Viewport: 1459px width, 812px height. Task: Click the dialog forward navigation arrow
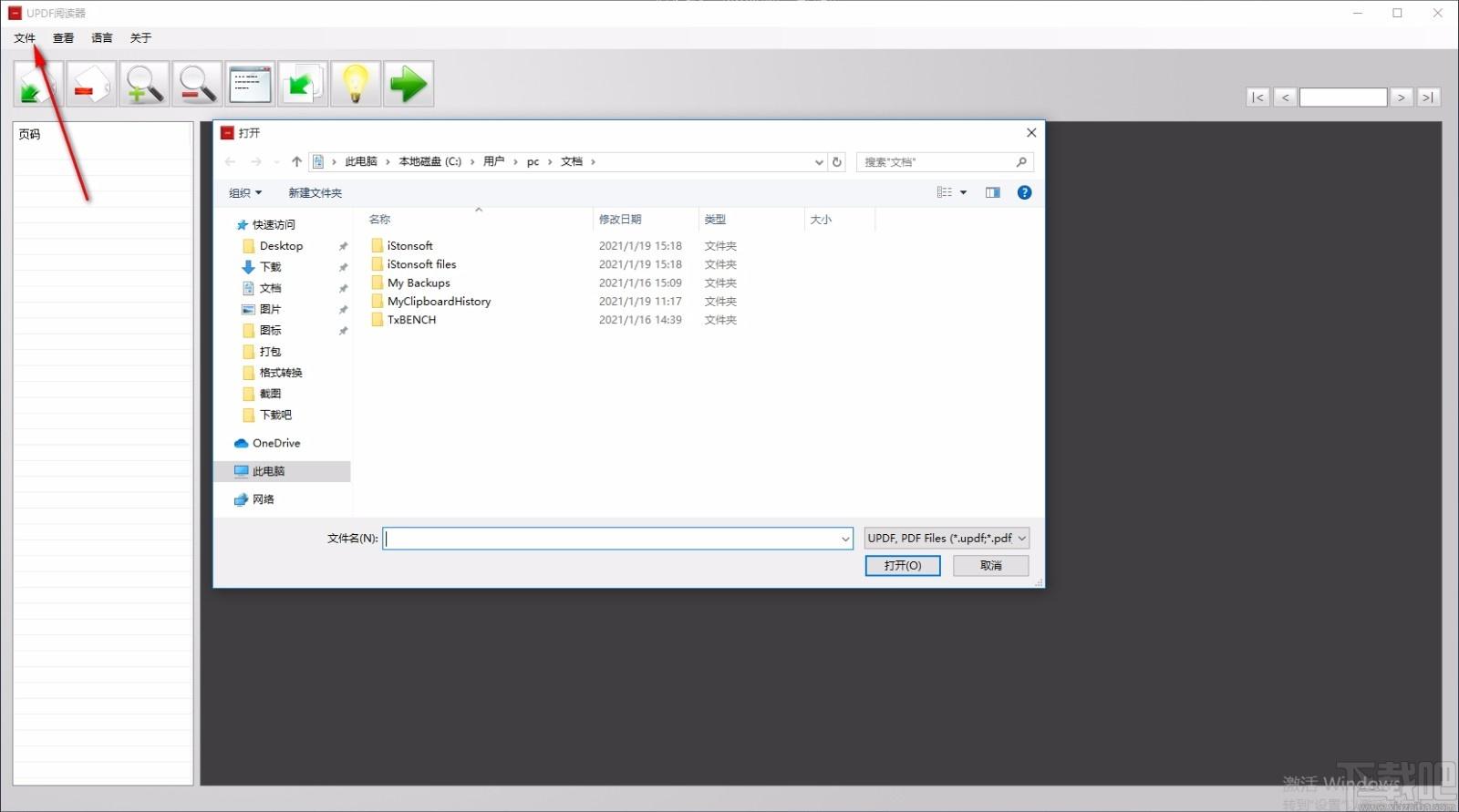pyautogui.click(x=256, y=162)
